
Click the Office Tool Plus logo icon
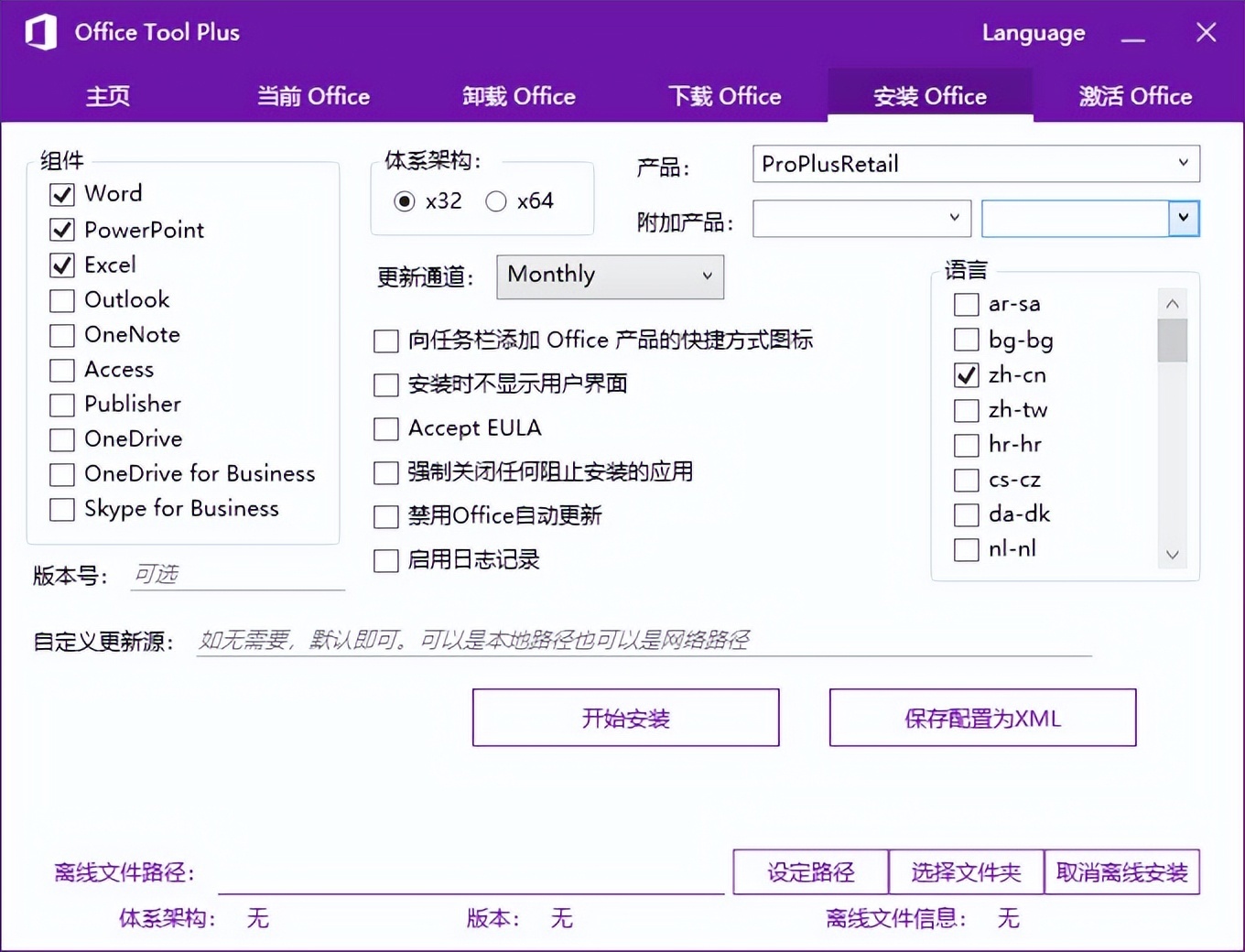(x=38, y=31)
